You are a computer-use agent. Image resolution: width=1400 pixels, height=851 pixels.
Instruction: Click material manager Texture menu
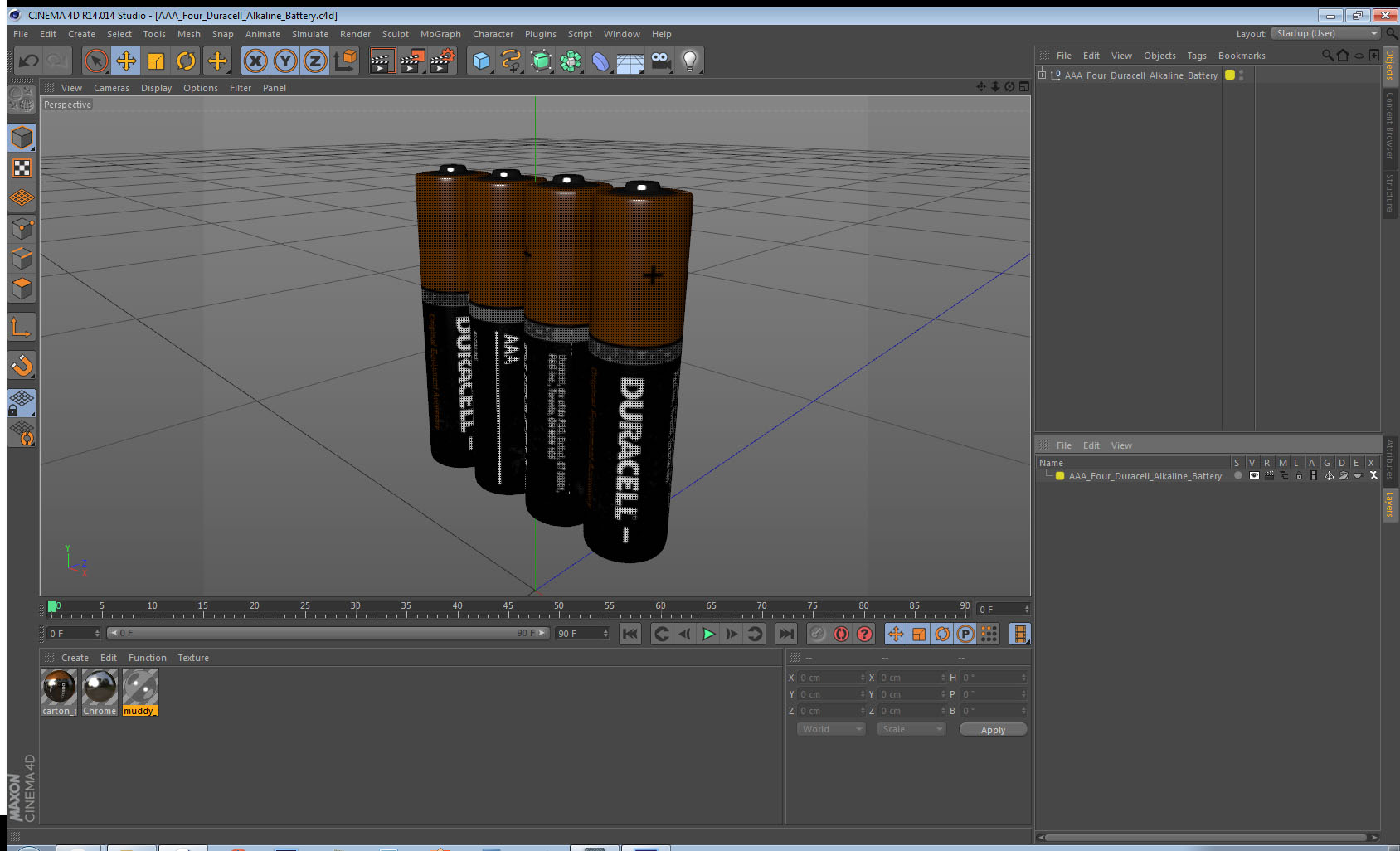(x=193, y=658)
